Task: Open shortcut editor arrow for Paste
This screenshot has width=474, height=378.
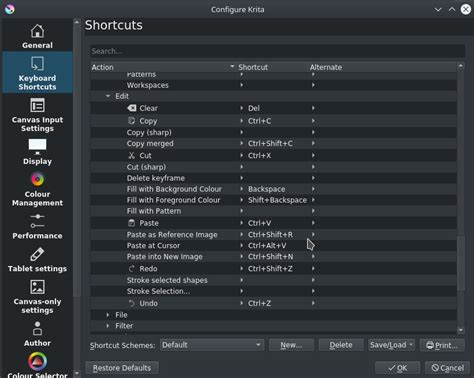Action: pos(242,223)
